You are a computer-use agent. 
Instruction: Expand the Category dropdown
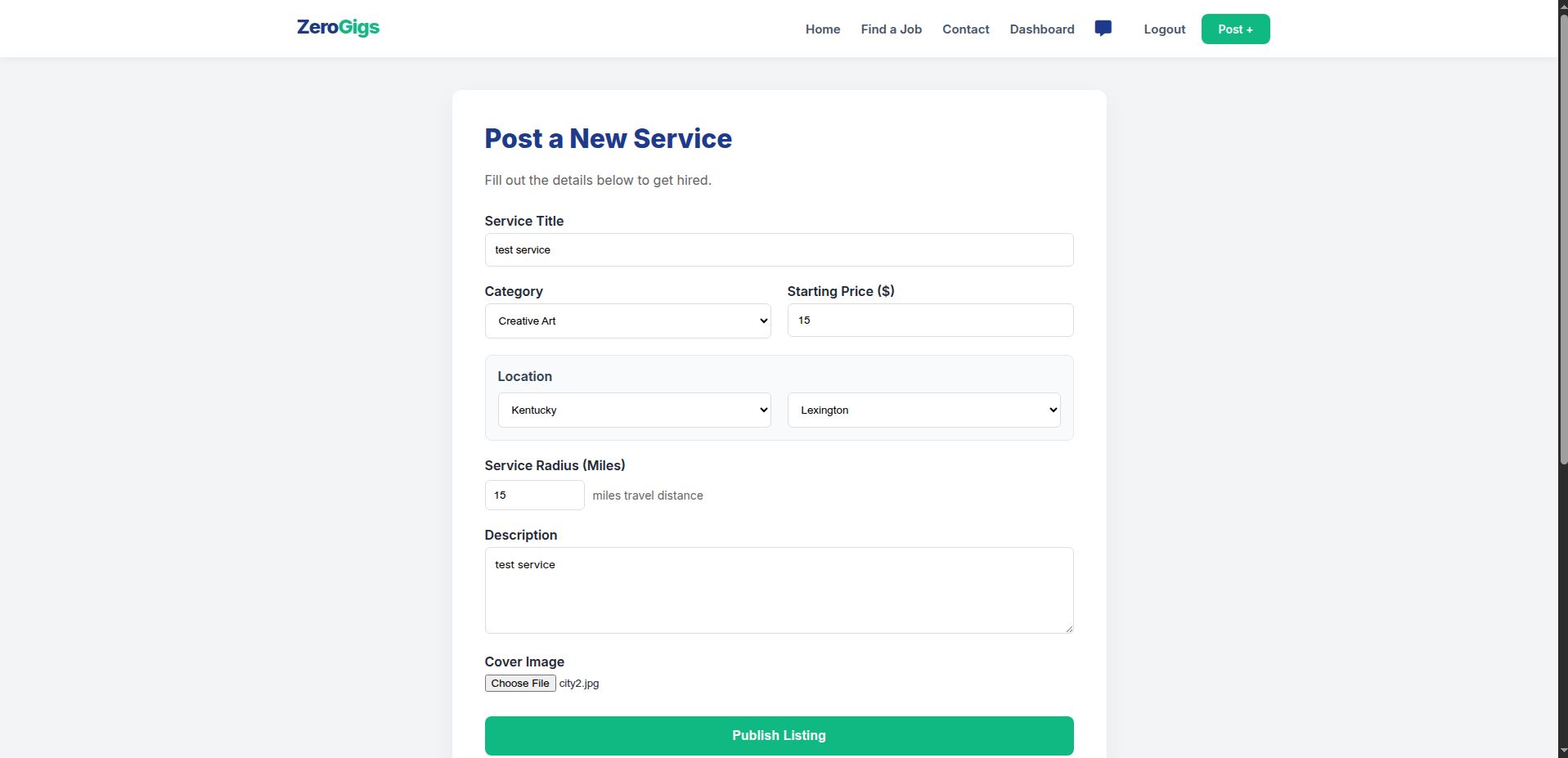[627, 321]
